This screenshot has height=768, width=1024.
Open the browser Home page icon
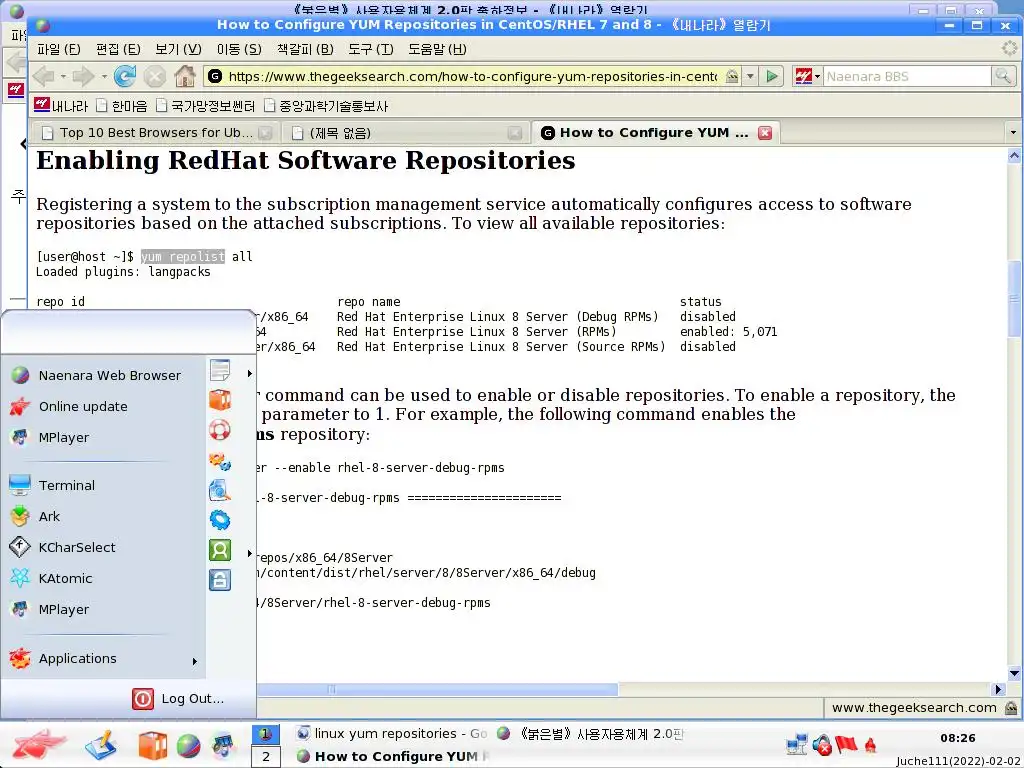[185, 76]
